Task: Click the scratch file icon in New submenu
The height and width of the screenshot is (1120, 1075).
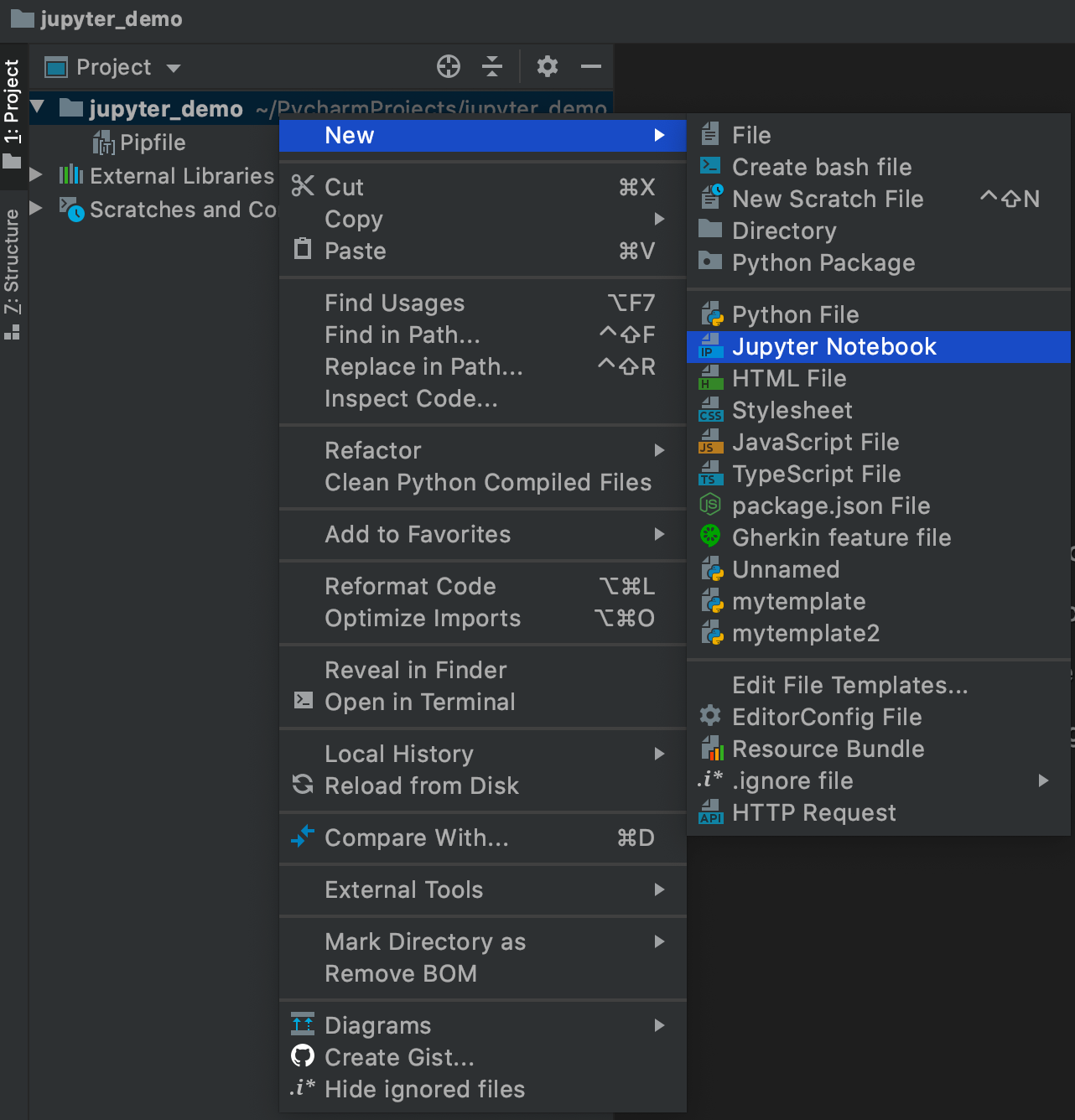Action: (x=712, y=197)
